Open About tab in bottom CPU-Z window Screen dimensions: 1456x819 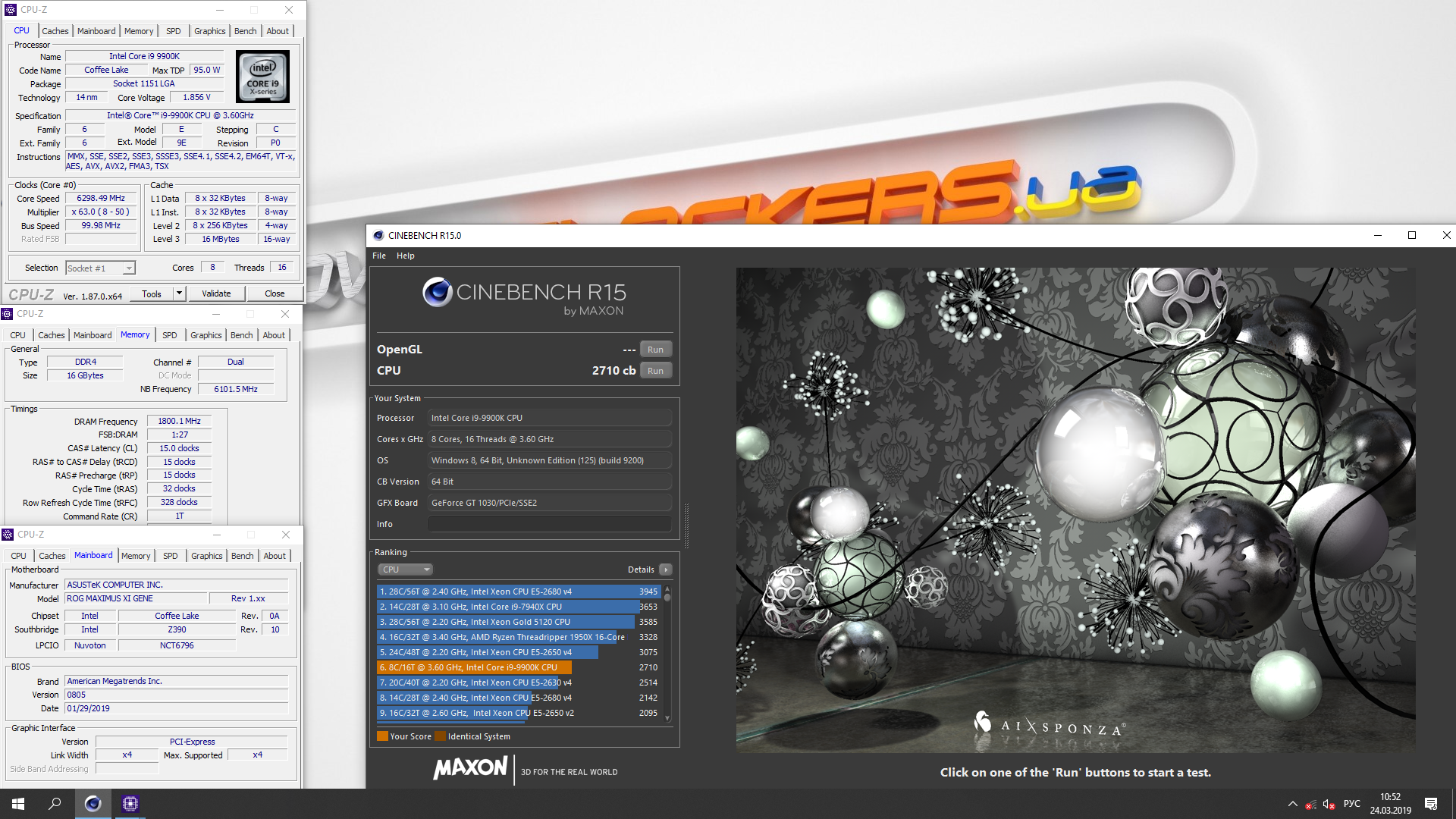point(275,556)
